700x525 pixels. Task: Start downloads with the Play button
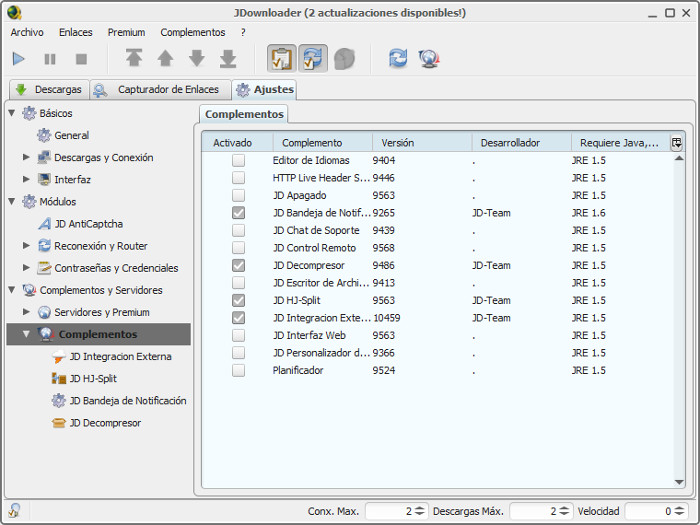pos(19,58)
